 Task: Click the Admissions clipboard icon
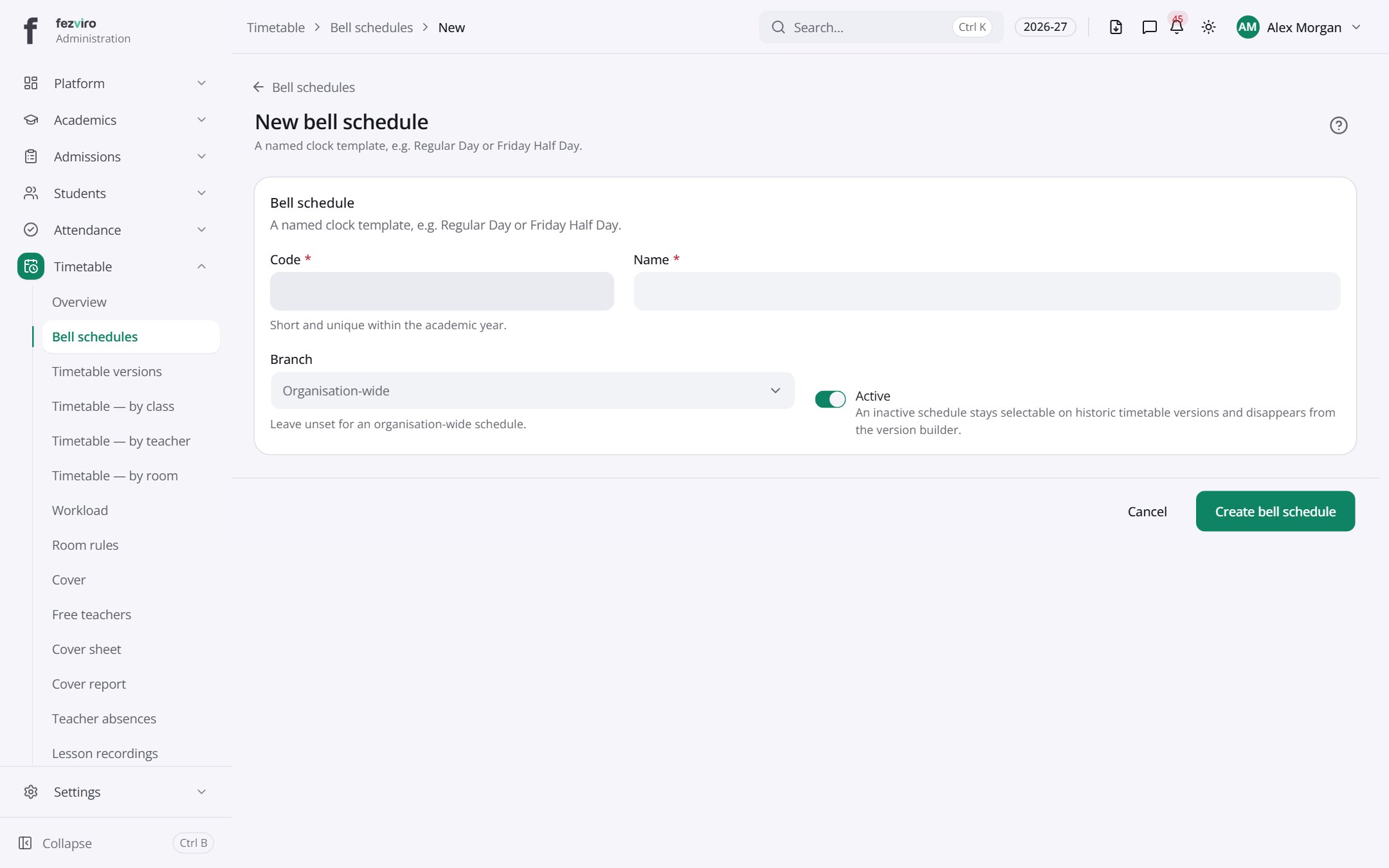pos(31,156)
